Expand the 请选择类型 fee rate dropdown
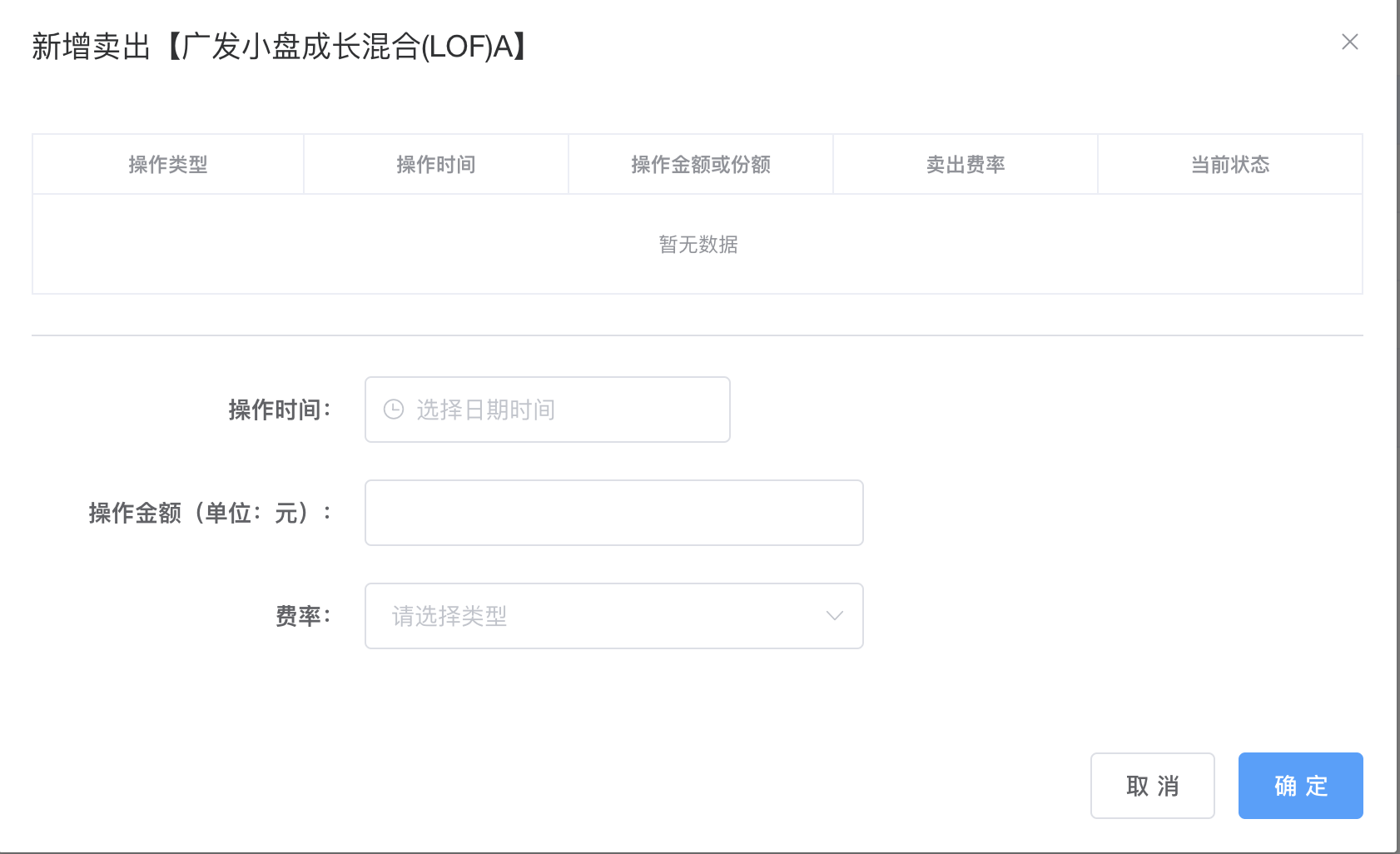 pos(614,616)
